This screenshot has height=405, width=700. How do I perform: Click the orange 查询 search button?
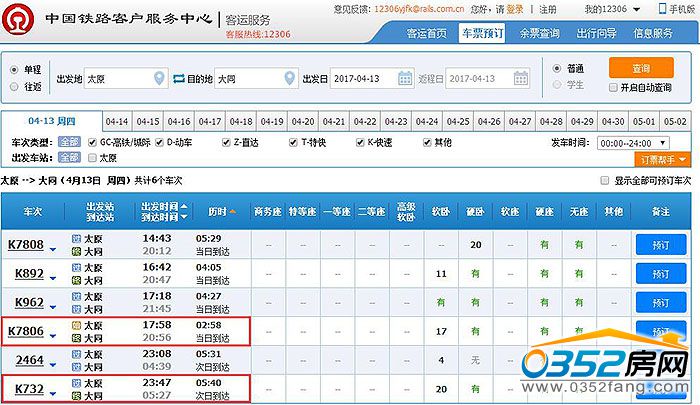[641, 68]
